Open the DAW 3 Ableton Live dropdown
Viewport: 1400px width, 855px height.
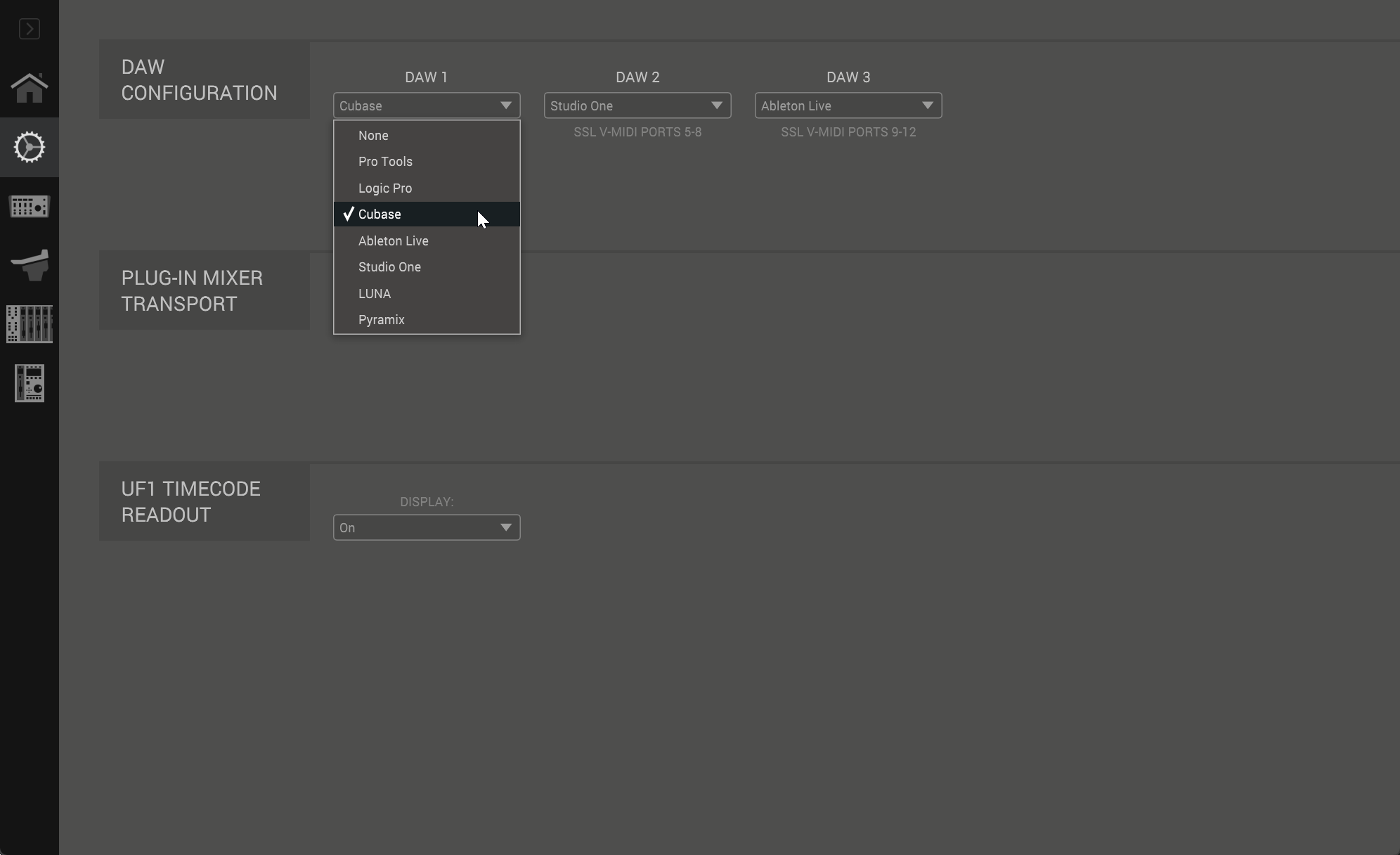848,105
